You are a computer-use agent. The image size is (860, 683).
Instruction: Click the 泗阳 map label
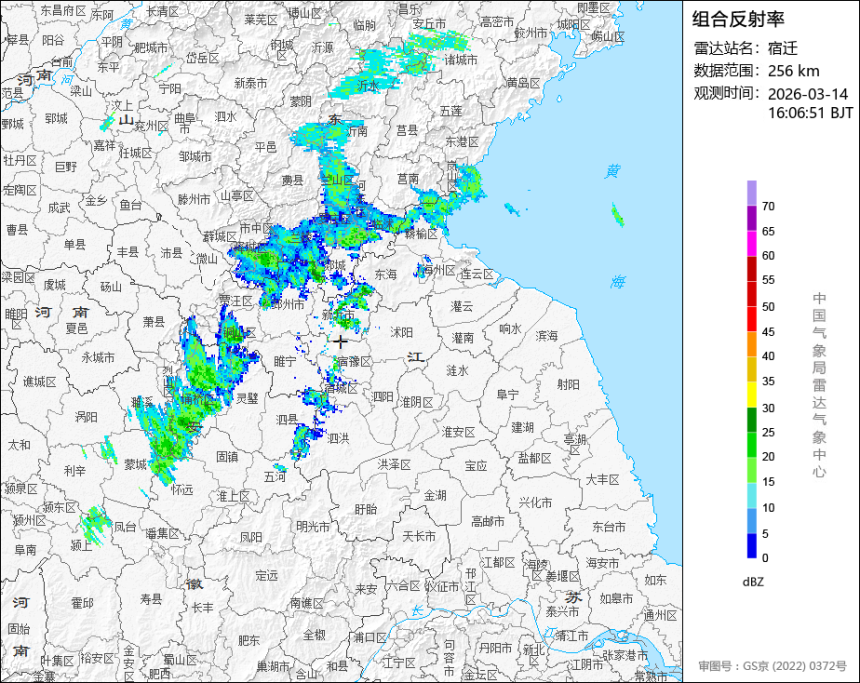coord(382,396)
